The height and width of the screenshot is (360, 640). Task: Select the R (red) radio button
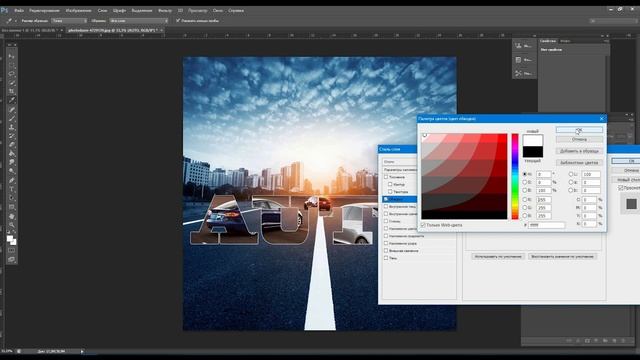pyautogui.click(x=525, y=200)
